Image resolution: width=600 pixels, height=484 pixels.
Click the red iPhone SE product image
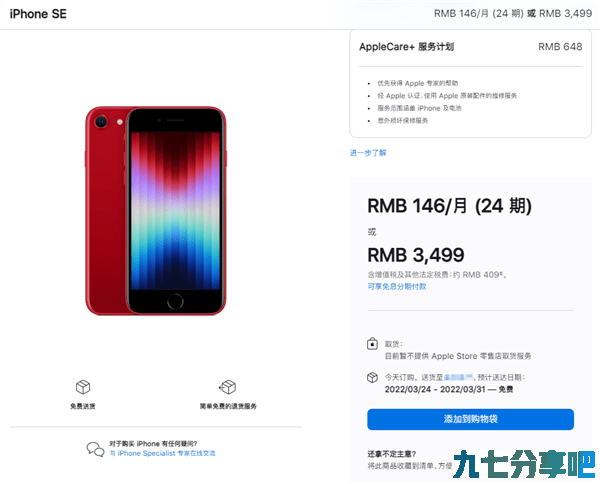pos(155,211)
